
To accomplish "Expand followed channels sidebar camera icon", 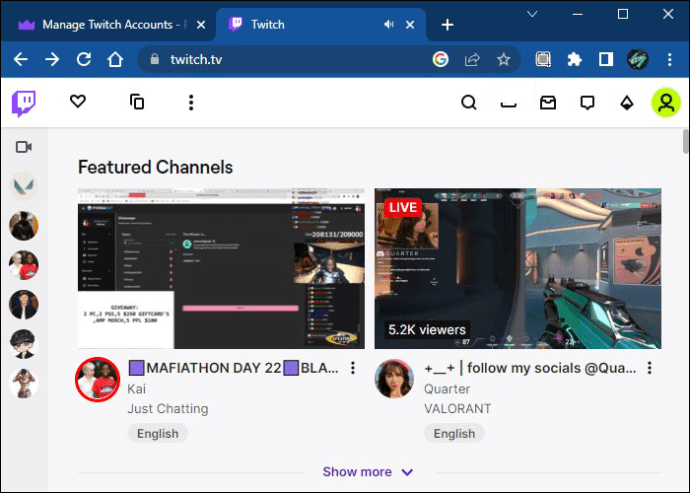I will [24, 147].
